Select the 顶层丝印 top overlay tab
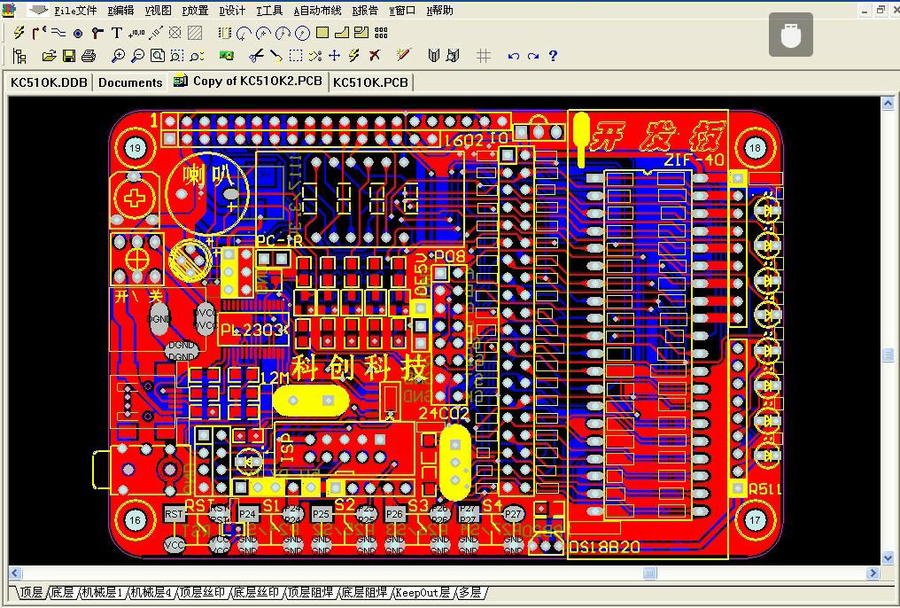The height and width of the screenshot is (608, 900). tap(201, 592)
